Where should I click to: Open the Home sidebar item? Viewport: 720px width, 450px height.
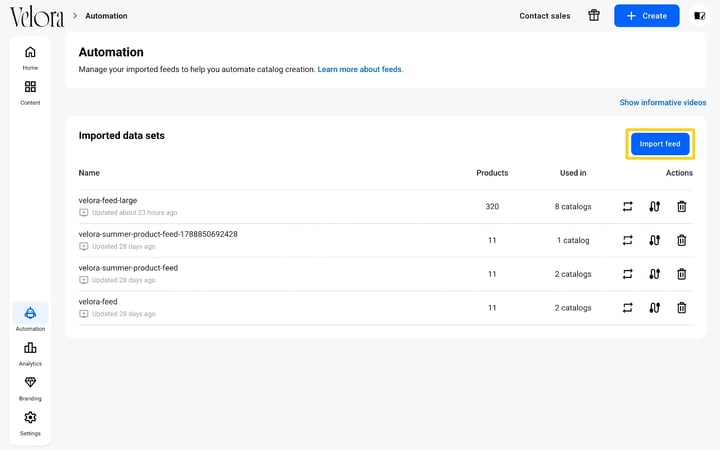[x=30, y=57]
